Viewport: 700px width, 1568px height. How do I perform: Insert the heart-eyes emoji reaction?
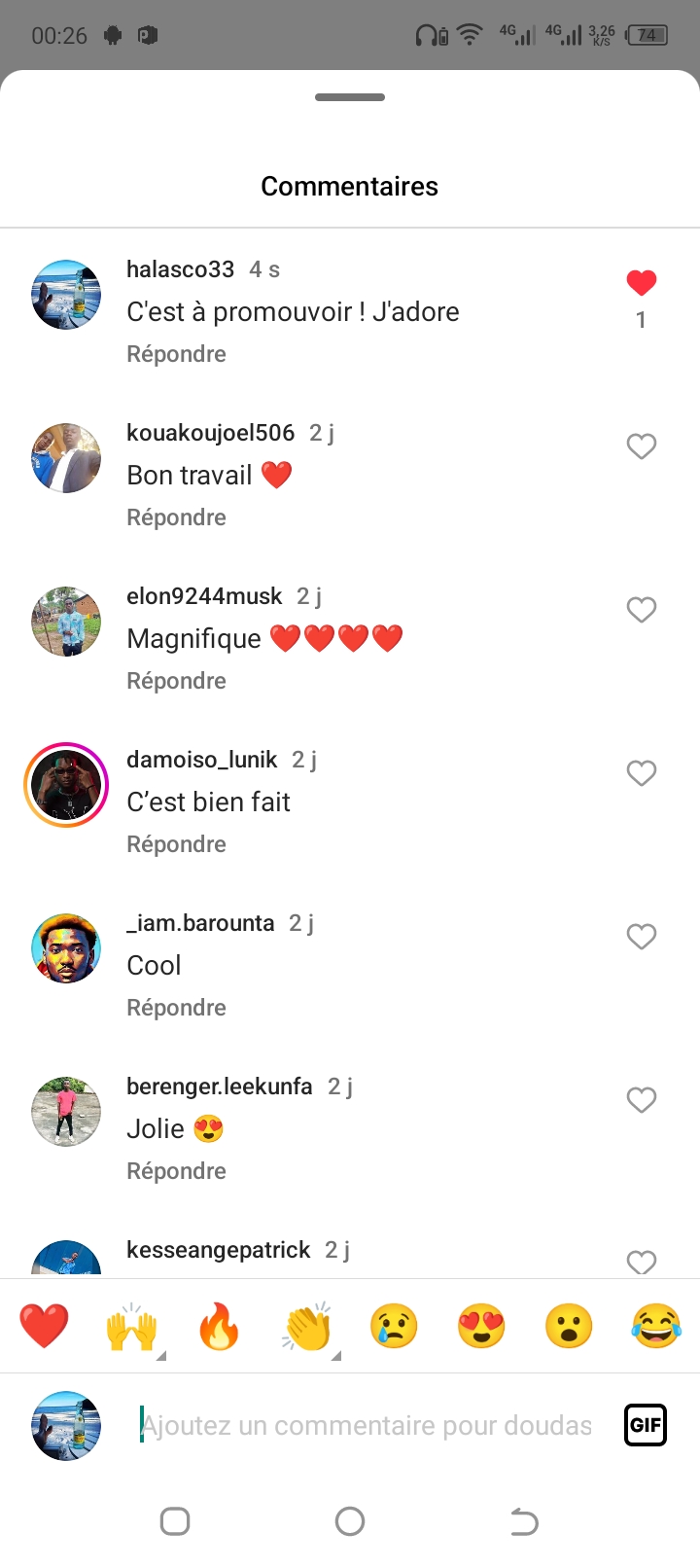click(481, 1326)
